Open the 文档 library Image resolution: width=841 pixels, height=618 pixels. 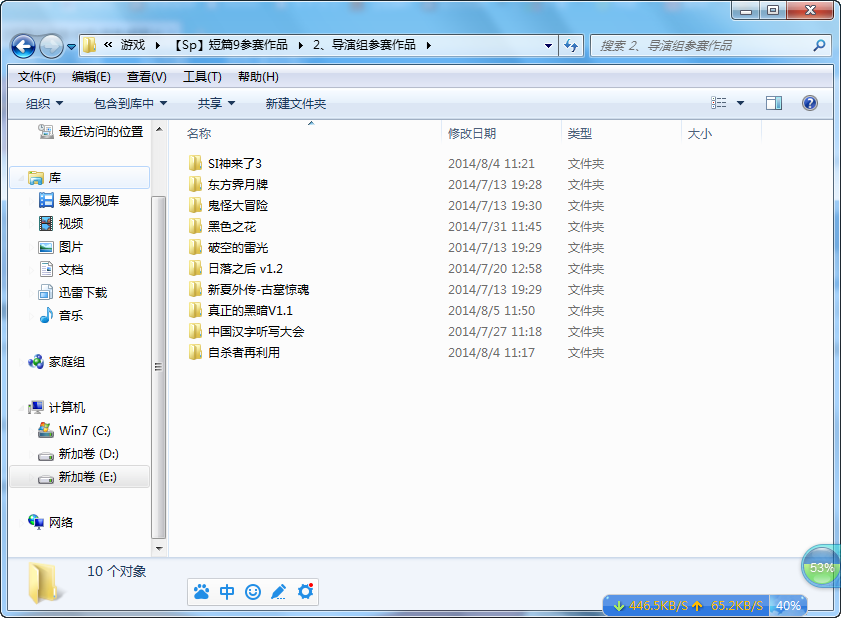coord(61,269)
